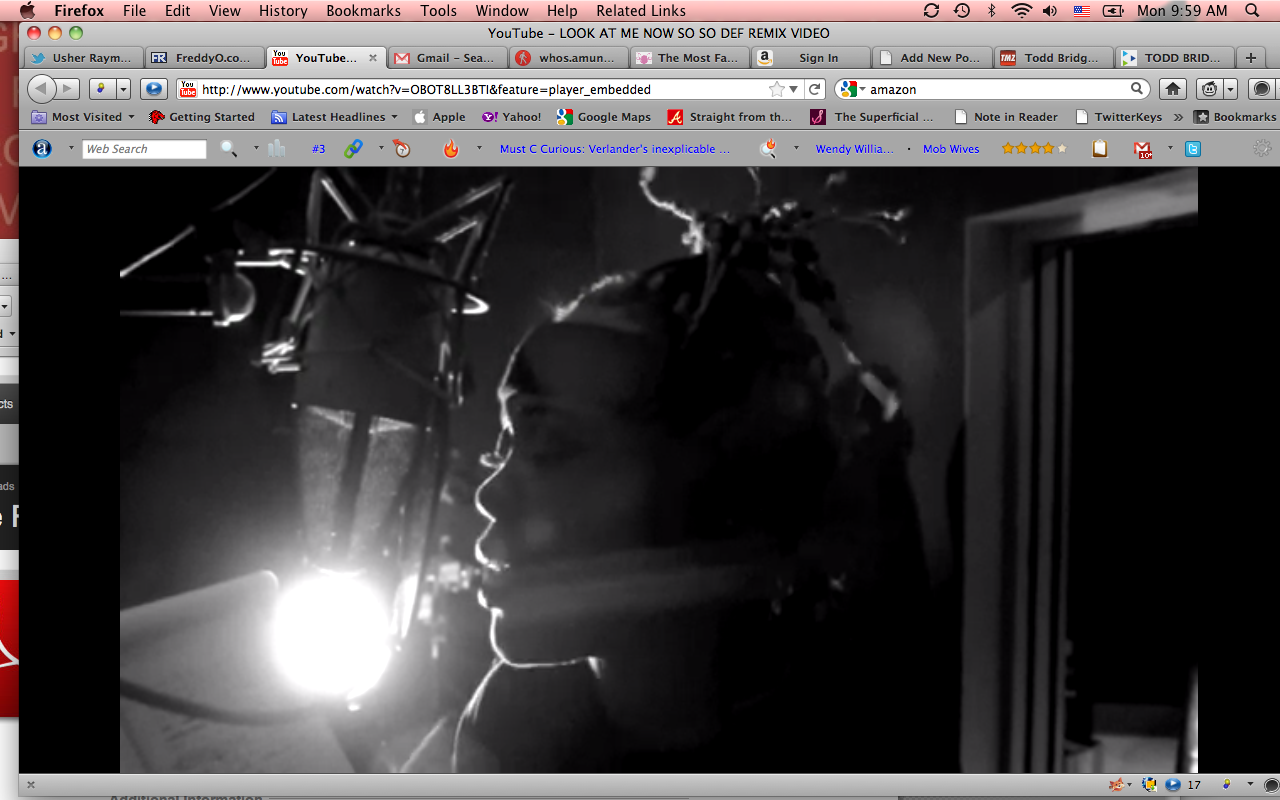
Task: Click the Home button in navigation toolbar
Action: [x=1173, y=89]
